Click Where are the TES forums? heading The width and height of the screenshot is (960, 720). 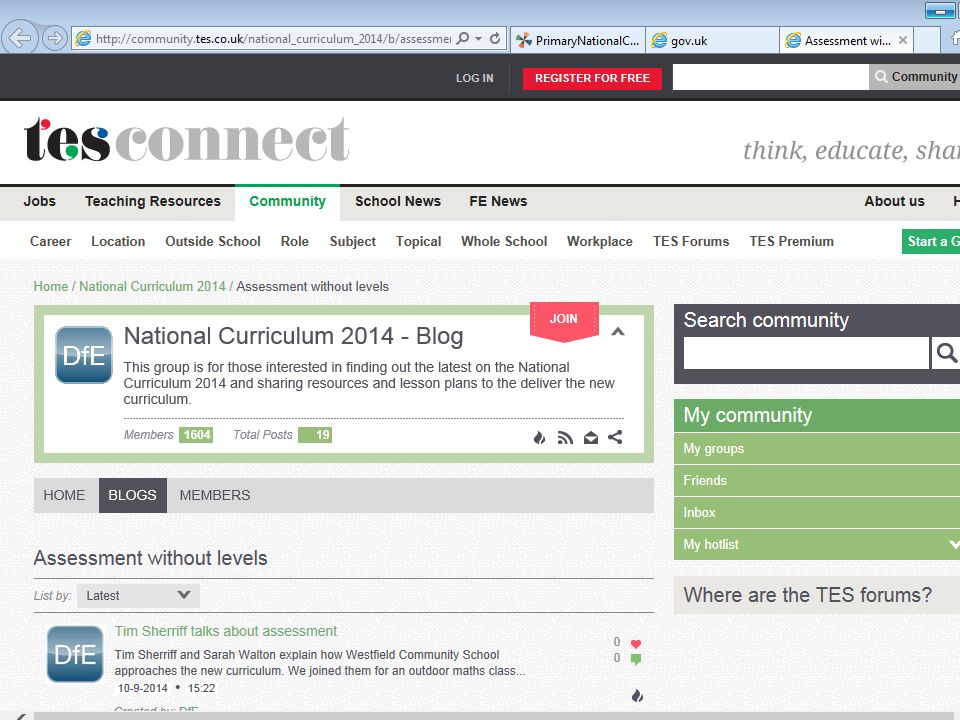[808, 595]
